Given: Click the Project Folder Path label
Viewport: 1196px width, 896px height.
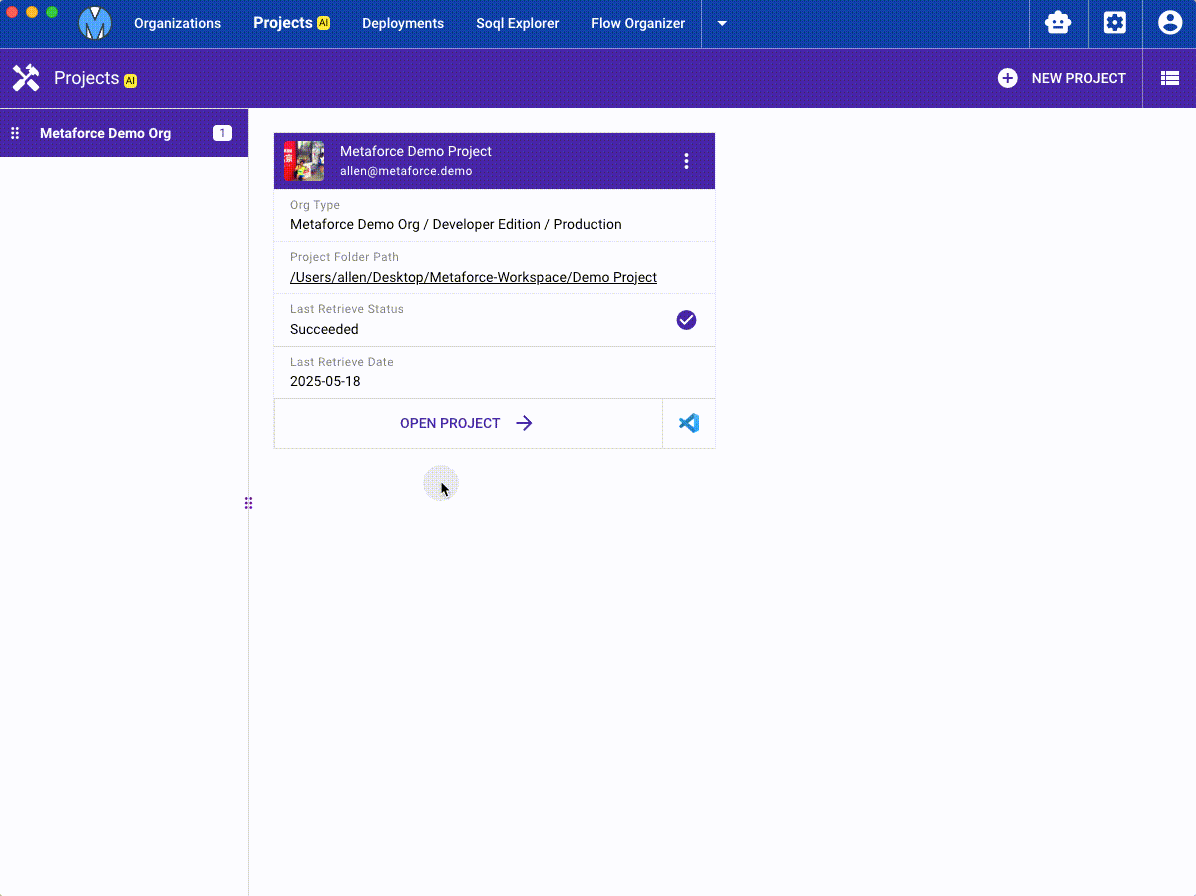Looking at the screenshot, I should pos(344,257).
